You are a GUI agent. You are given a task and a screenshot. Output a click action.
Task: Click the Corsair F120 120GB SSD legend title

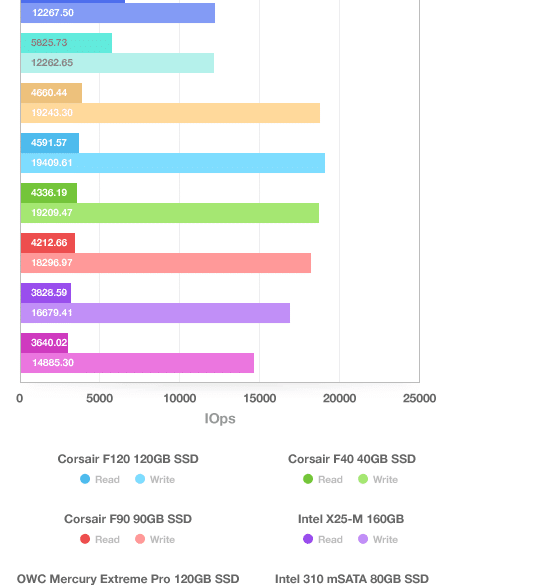click(x=128, y=459)
